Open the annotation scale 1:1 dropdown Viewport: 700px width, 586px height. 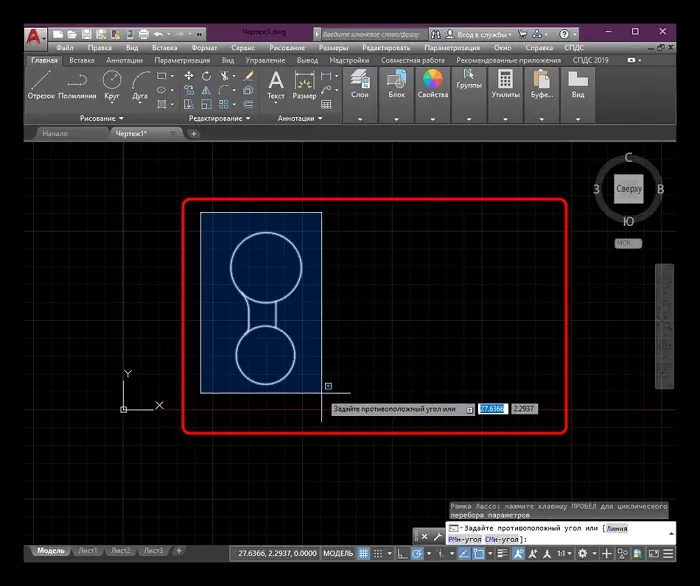pyautogui.click(x=564, y=554)
